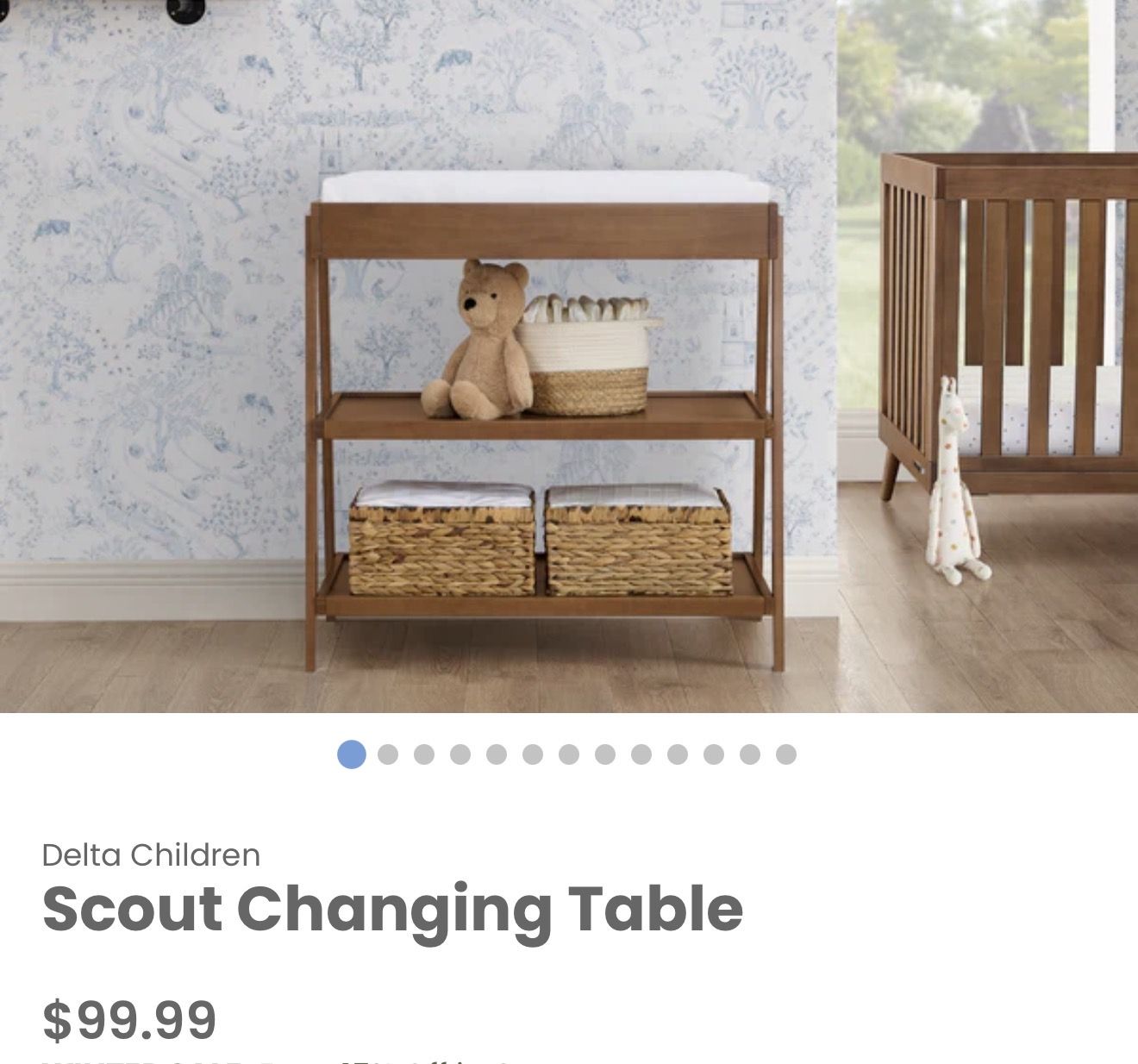The image size is (1138, 1064).
Task: Open the twelfth carousel image dot
Action: (750, 754)
